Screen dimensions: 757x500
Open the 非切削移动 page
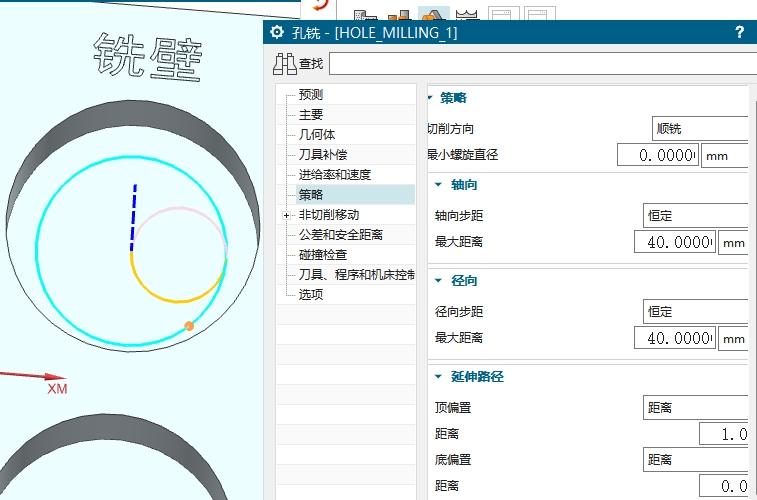point(329,215)
